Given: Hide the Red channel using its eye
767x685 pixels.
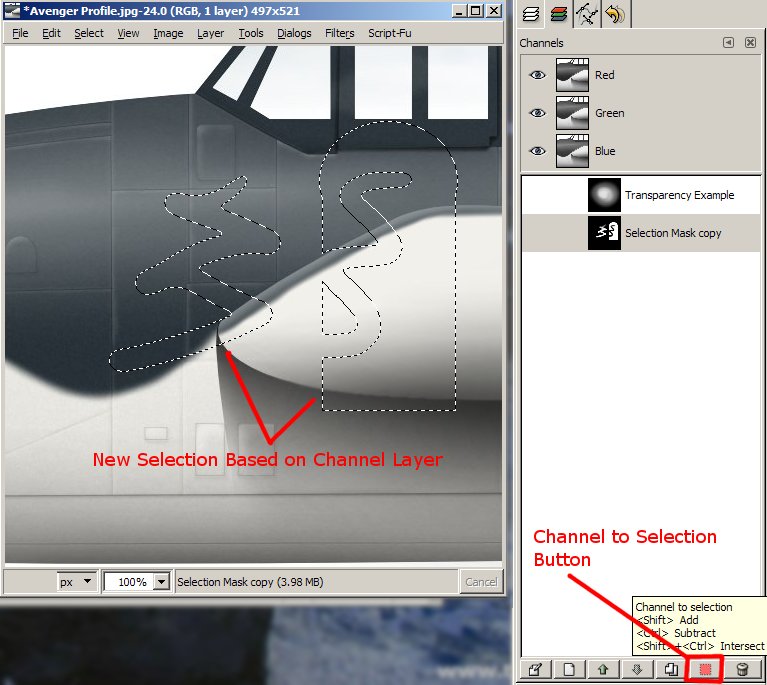Looking at the screenshot, I should [538, 75].
